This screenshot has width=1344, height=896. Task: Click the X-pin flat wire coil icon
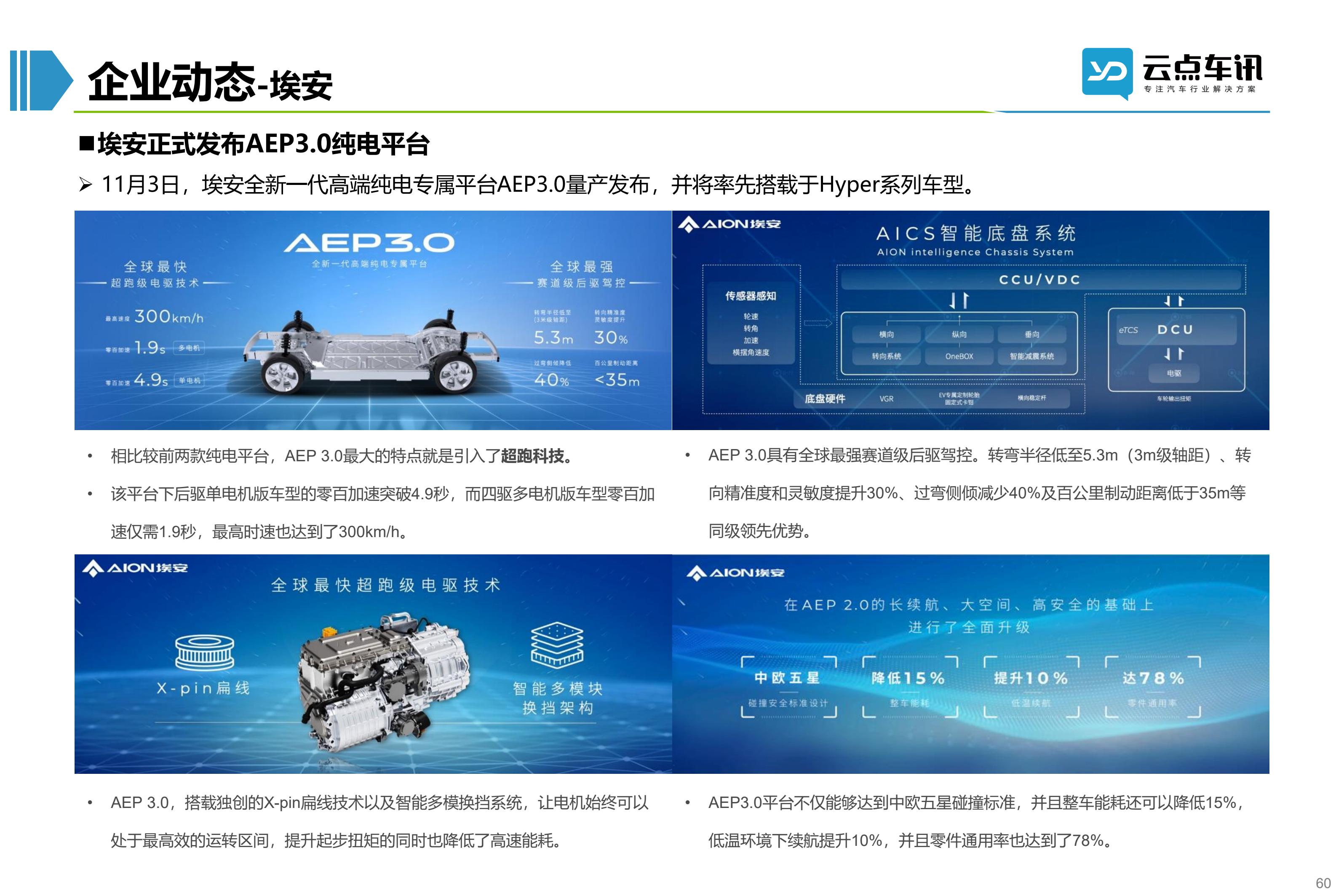point(204,653)
